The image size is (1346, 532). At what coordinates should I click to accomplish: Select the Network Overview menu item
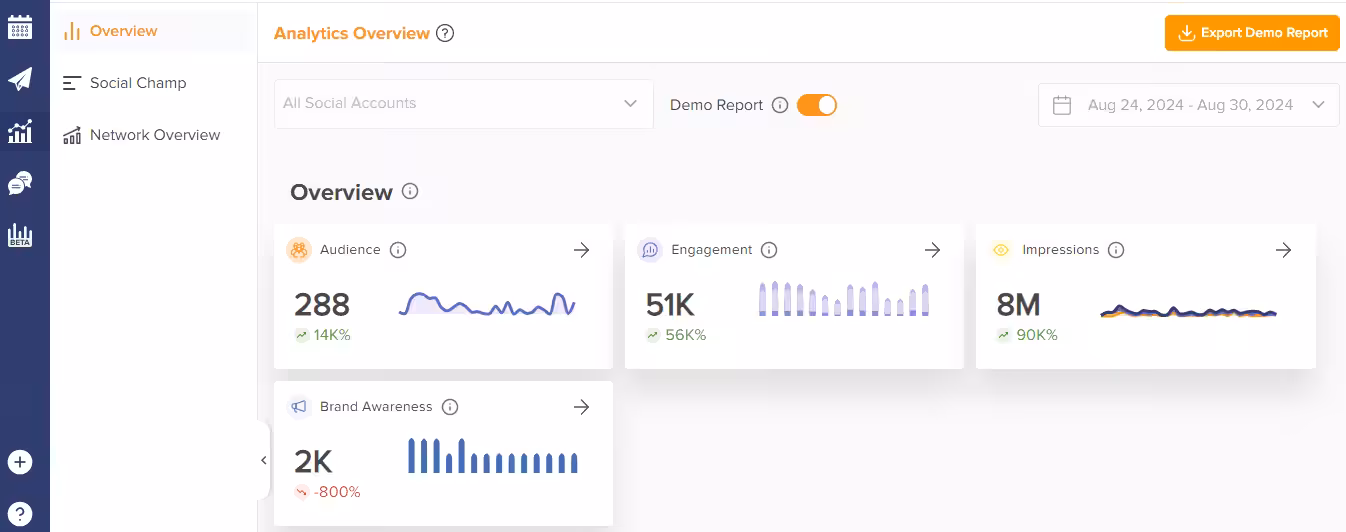tap(153, 135)
